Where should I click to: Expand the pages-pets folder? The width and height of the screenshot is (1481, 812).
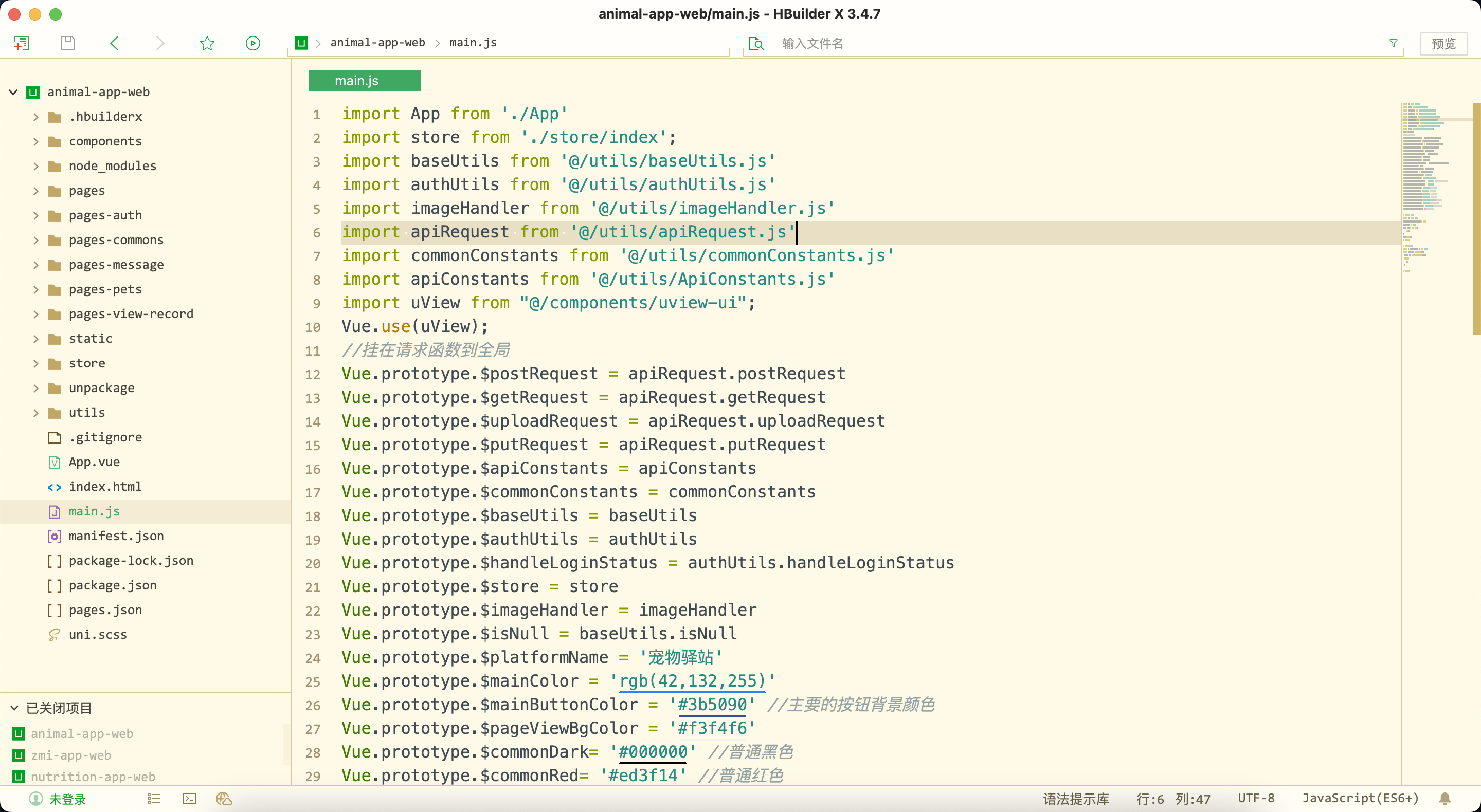tap(35, 290)
